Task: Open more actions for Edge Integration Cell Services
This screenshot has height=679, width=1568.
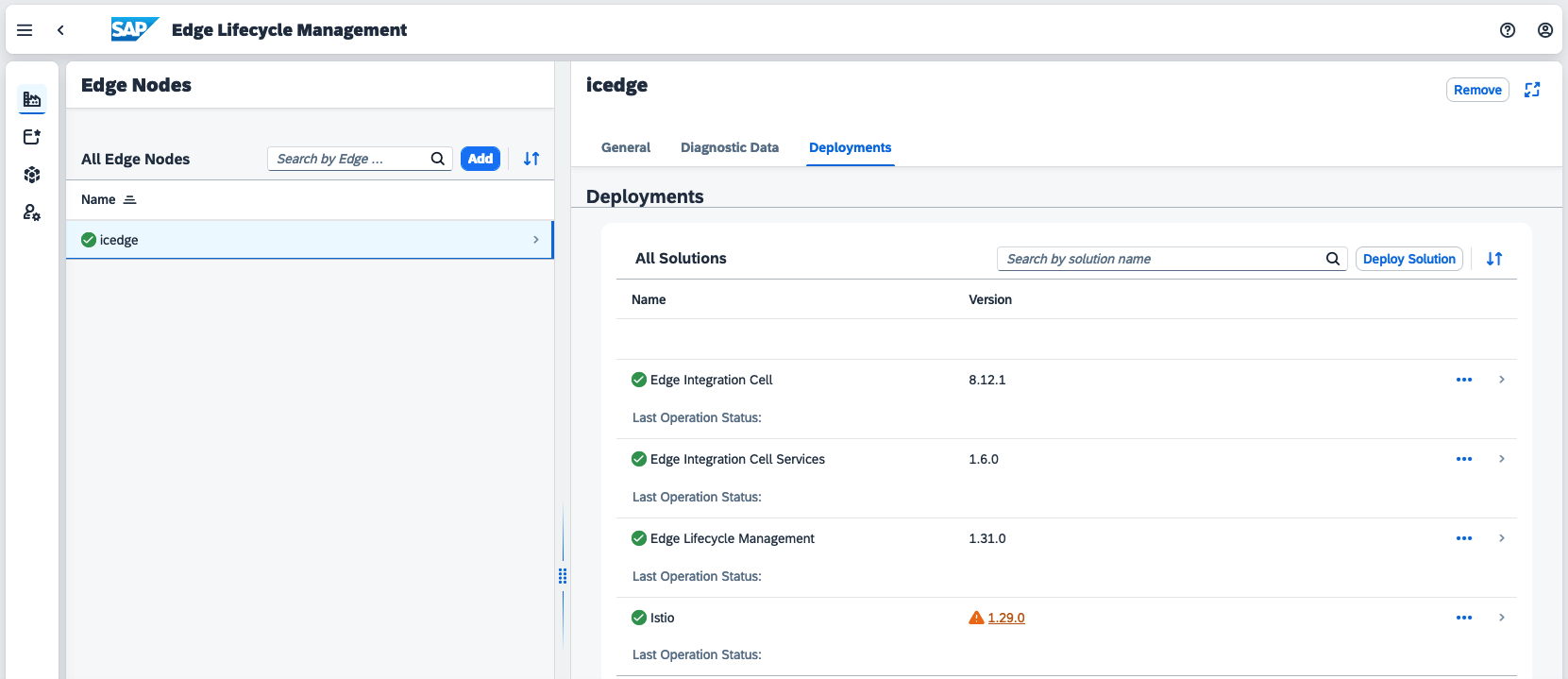Action: coord(1464,459)
